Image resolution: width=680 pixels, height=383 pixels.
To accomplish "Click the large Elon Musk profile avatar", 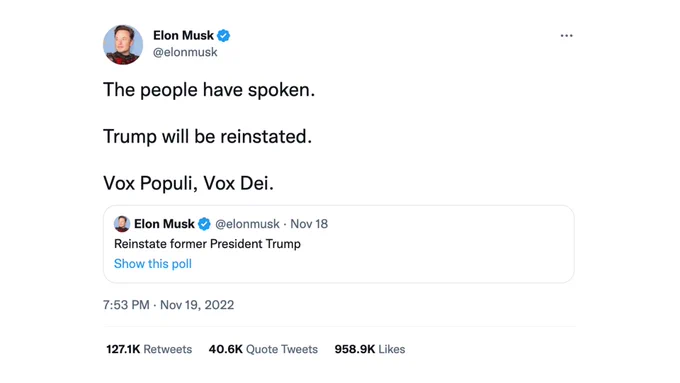I will pyautogui.click(x=123, y=45).
